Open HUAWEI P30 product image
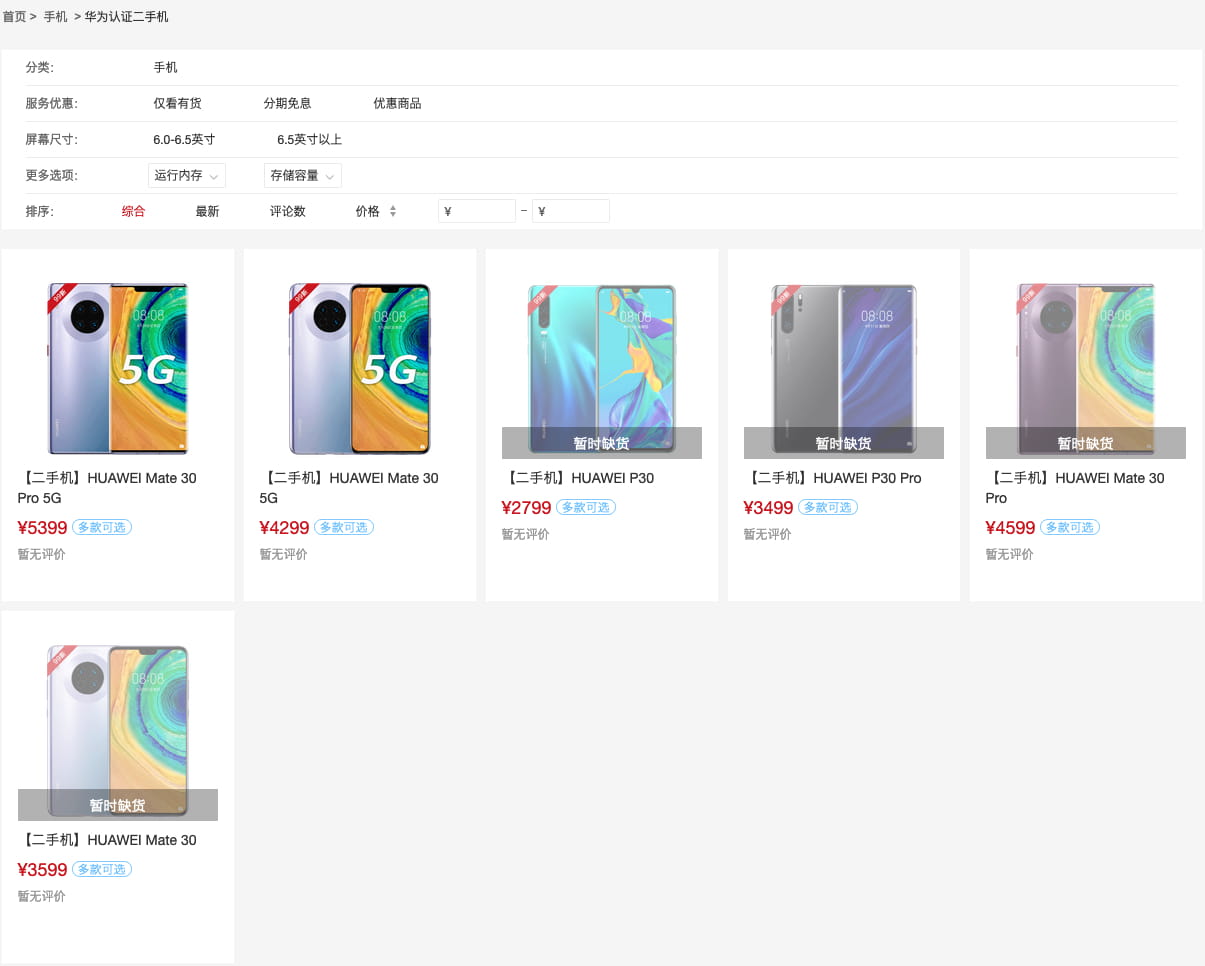The width and height of the screenshot is (1205, 966). tap(602, 369)
